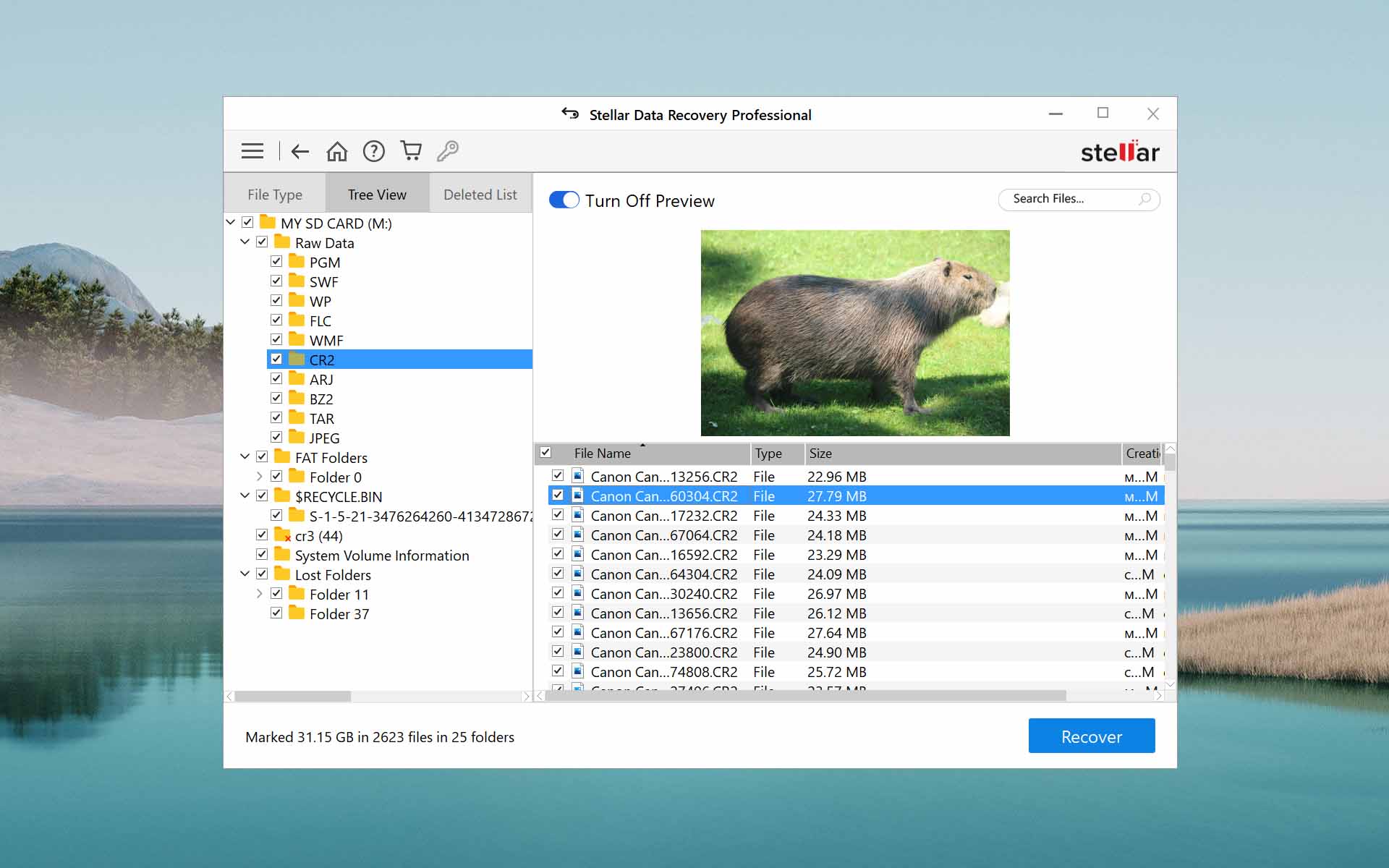1389x868 pixels.
Task: Select the Canon Can...23800.CR2 file row
Action: 856,652
